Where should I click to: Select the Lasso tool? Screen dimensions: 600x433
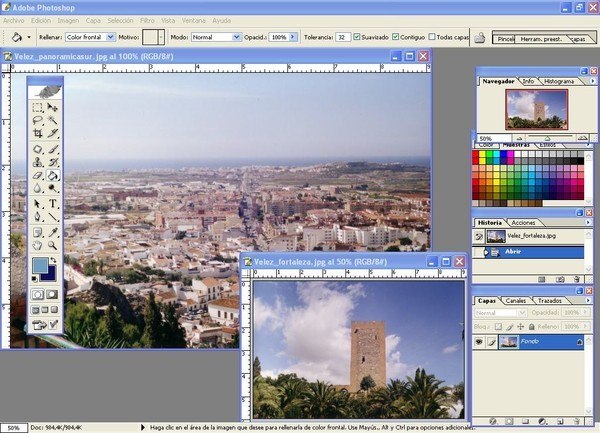tap(38, 119)
